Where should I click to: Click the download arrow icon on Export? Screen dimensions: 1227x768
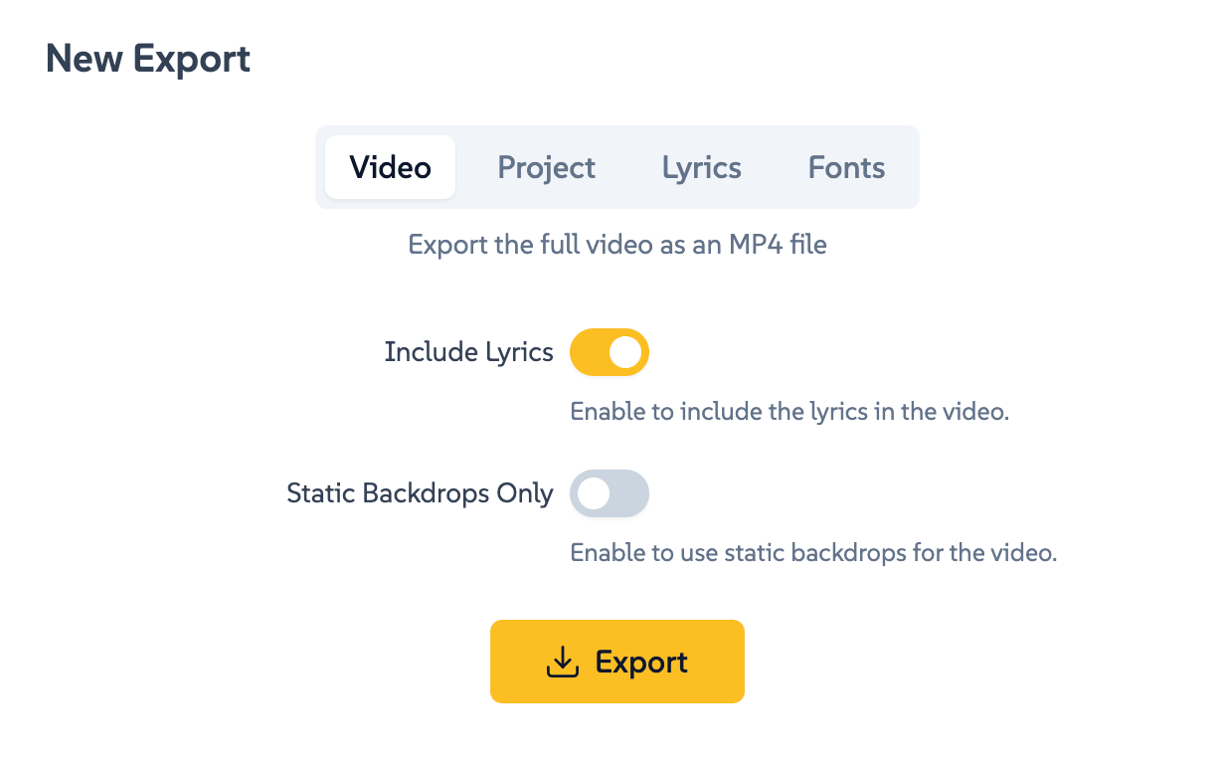(563, 662)
